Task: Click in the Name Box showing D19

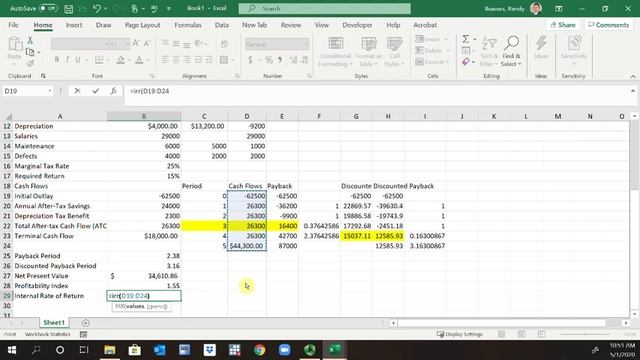Action: pyautogui.click(x=24, y=91)
